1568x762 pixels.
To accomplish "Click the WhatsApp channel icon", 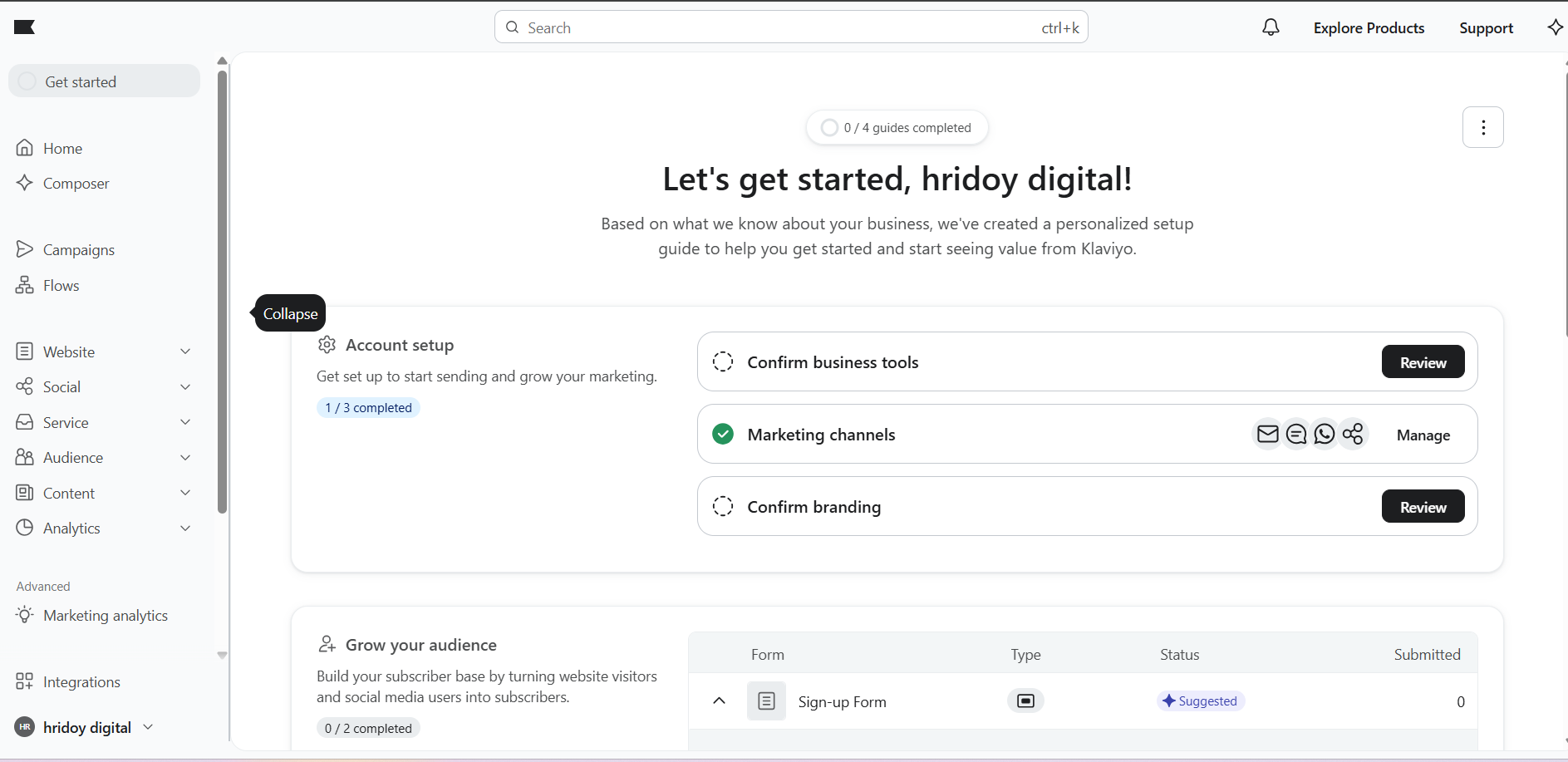I will tap(1325, 434).
